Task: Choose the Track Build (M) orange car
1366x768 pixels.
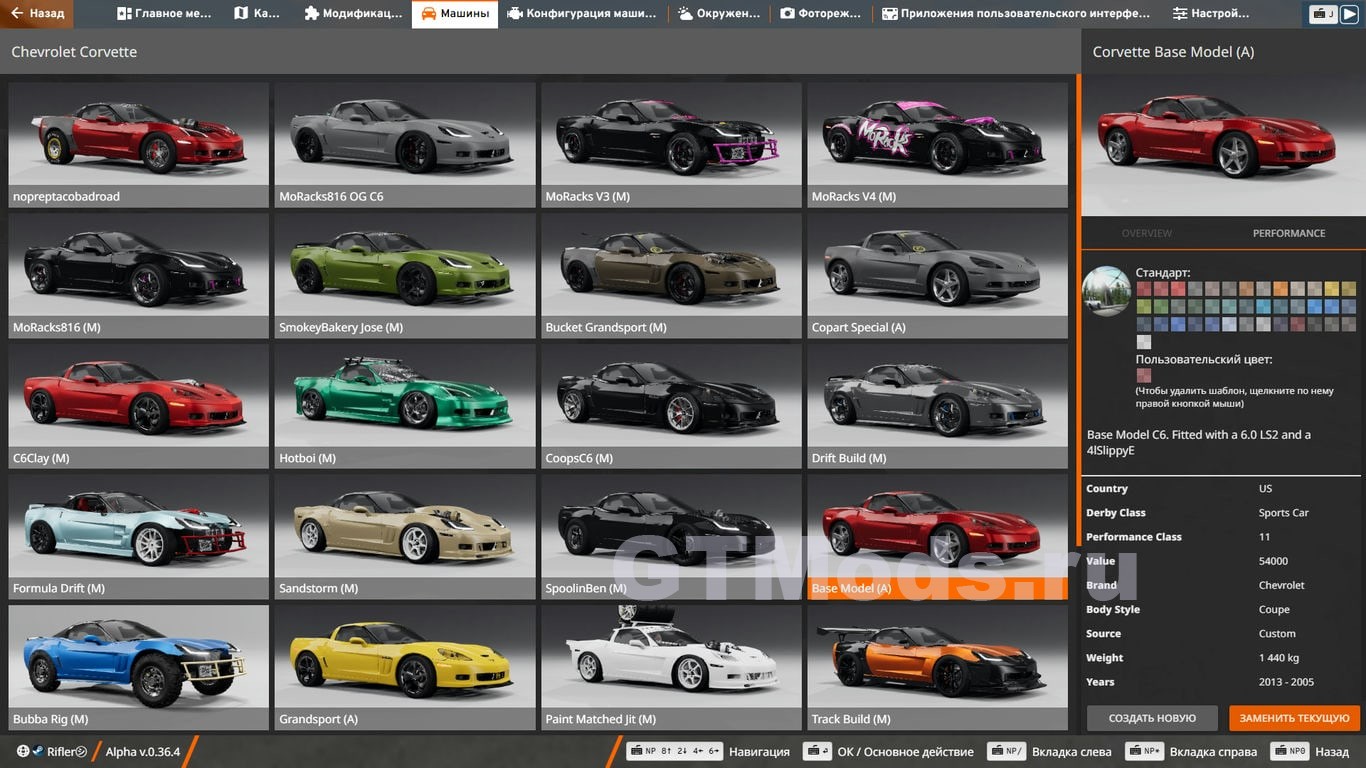Action: [x=937, y=667]
